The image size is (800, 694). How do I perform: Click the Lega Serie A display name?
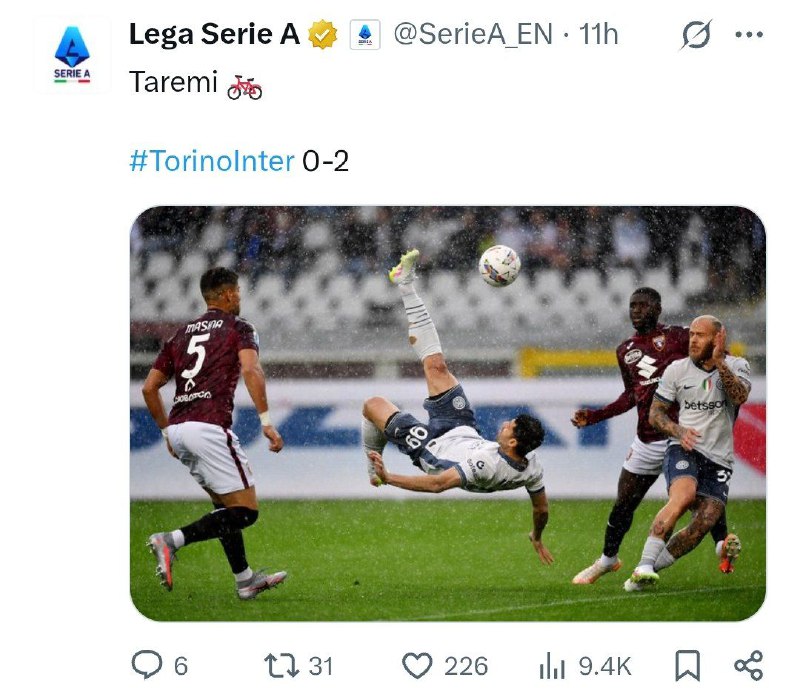214,34
